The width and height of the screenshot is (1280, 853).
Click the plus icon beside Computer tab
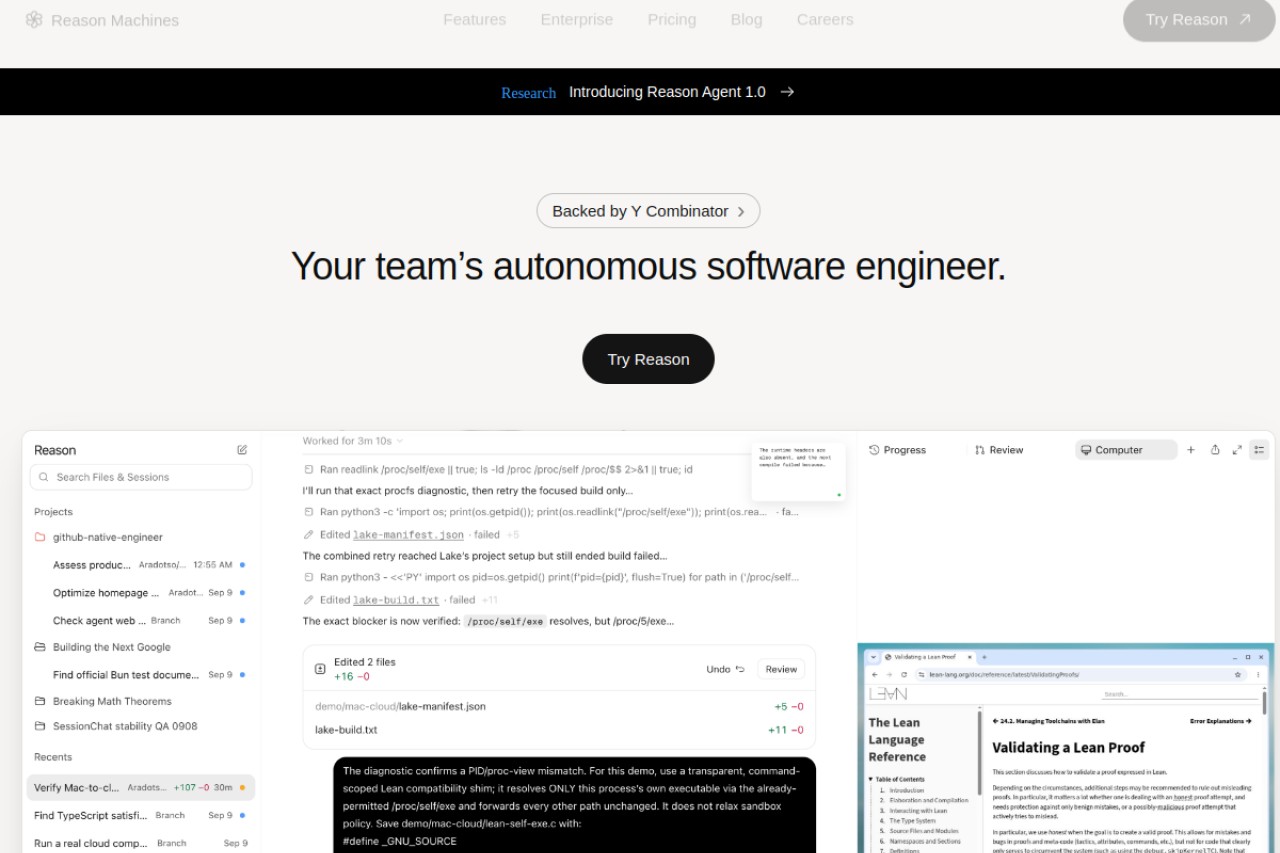coord(1191,450)
